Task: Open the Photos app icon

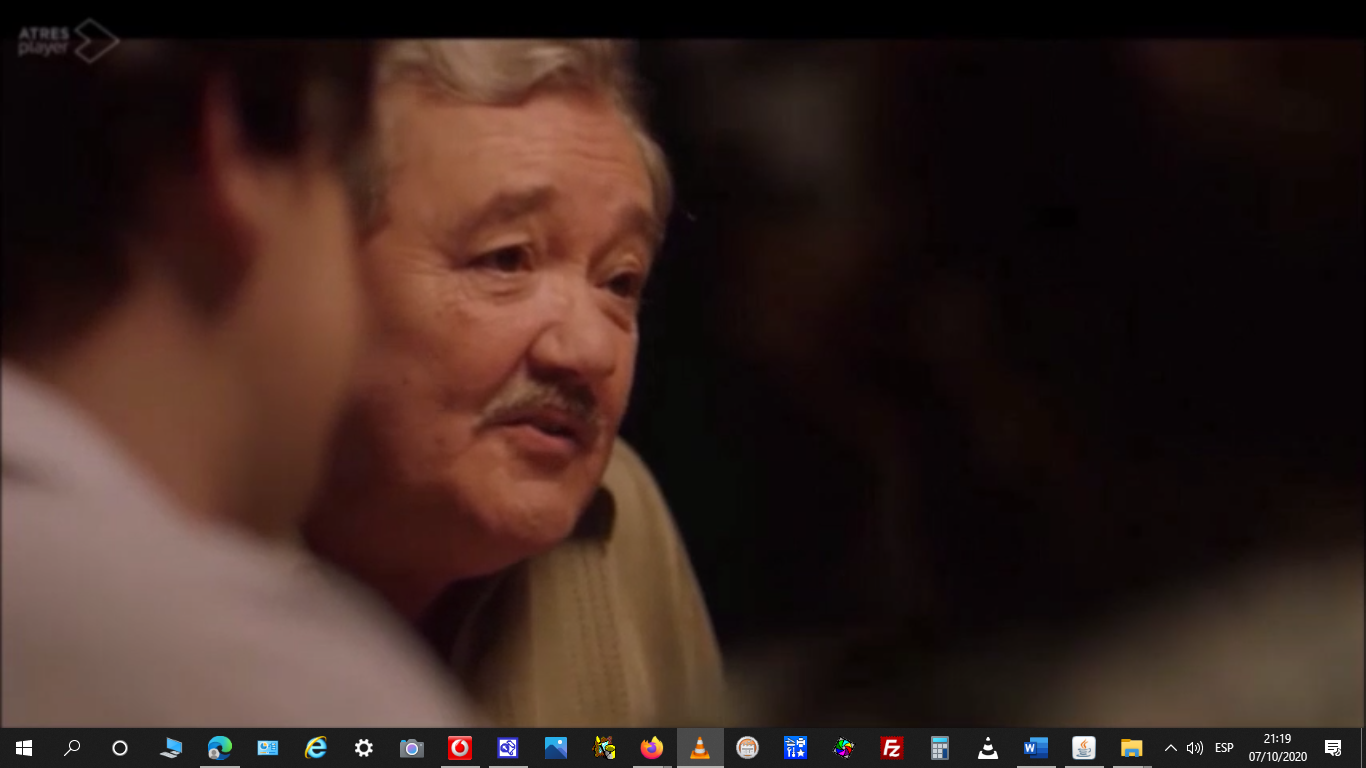Action: point(556,748)
